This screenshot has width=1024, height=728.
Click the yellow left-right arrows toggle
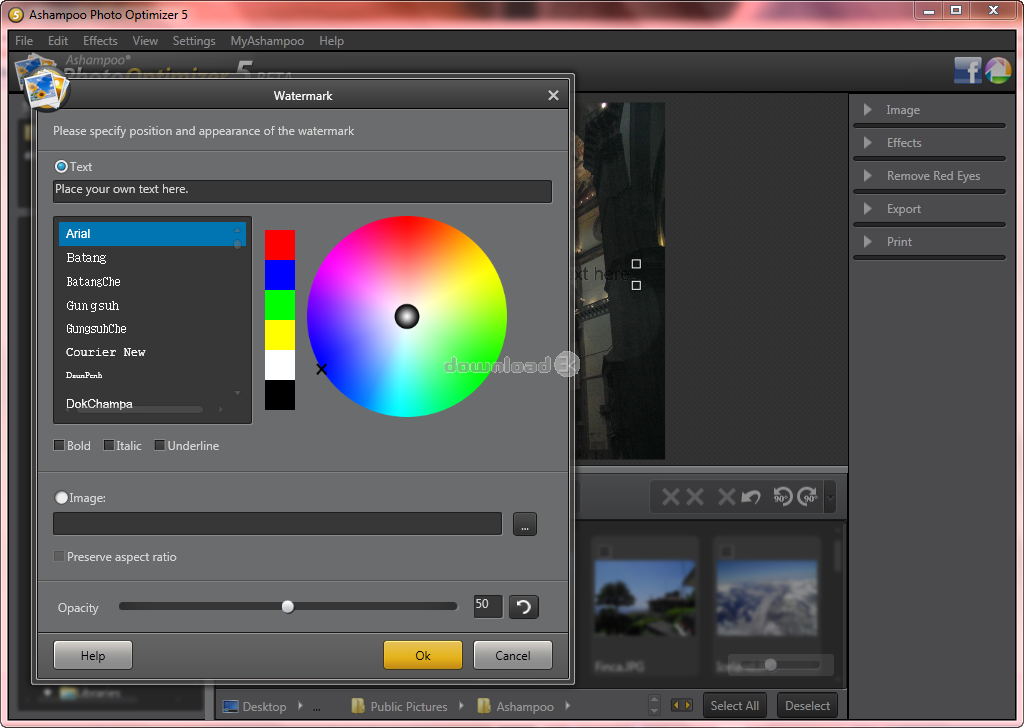(x=681, y=705)
